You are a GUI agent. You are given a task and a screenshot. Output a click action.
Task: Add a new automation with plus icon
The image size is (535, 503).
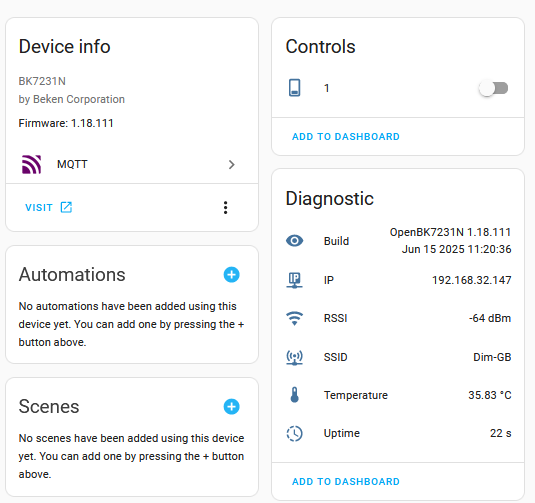tap(231, 275)
